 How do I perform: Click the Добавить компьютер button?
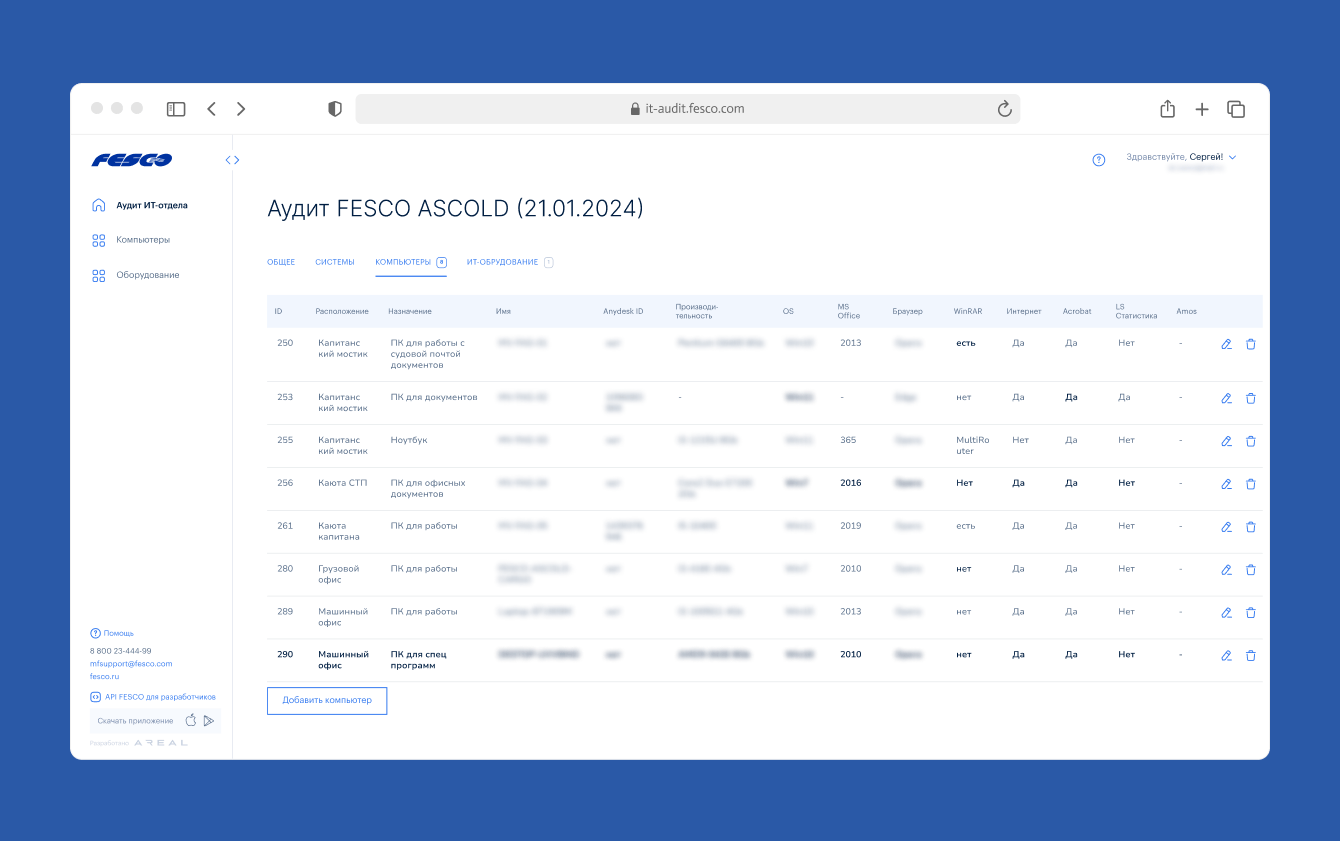(327, 700)
